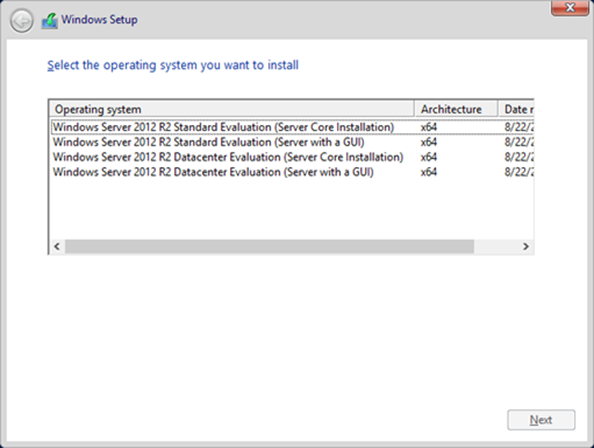The height and width of the screenshot is (448, 594).
Task: Select Standard Evaluation Server Core Installation
Action: point(292,127)
